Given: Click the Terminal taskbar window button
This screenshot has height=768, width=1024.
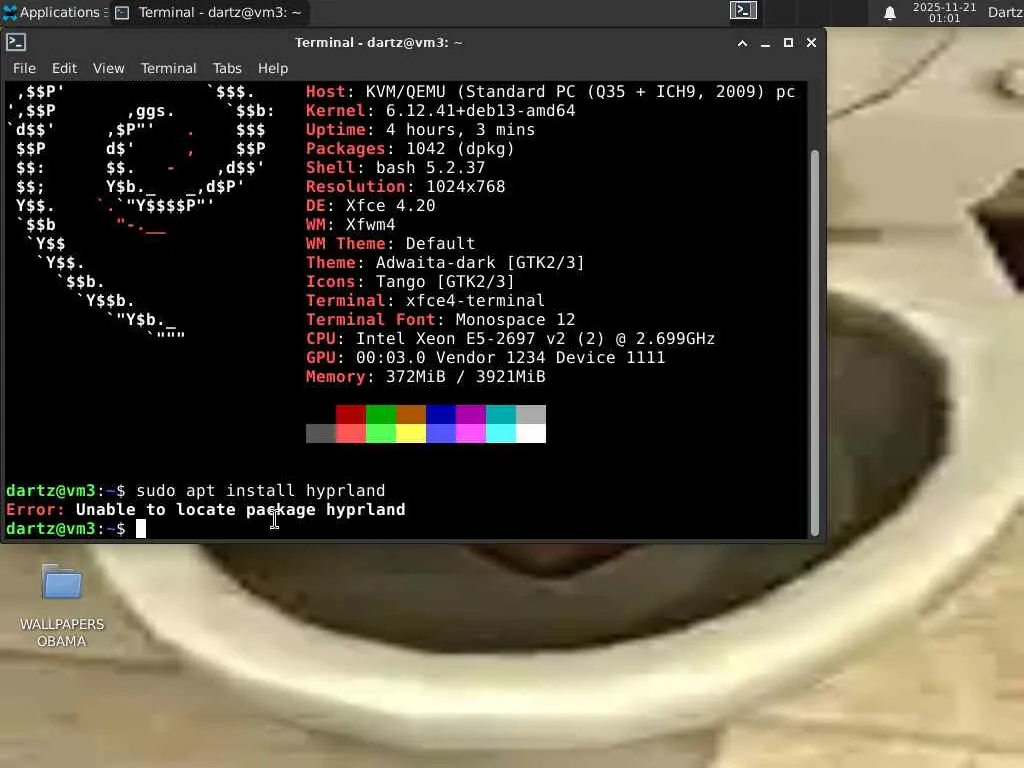Looking at the screenshot, I should tap(209, 12).
